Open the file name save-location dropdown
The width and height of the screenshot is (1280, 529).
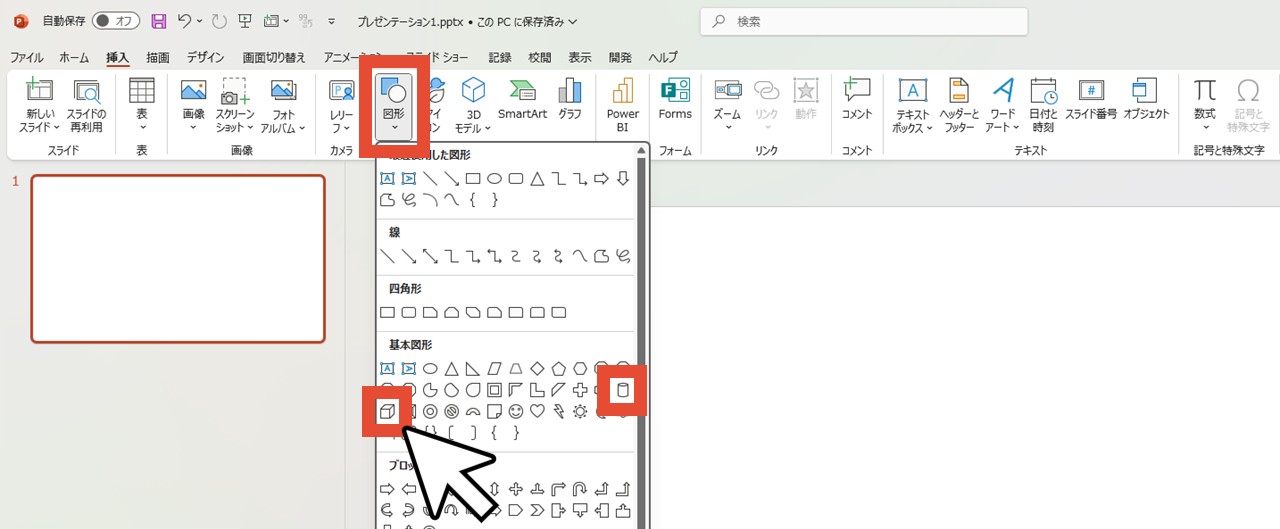pos(571,21)
